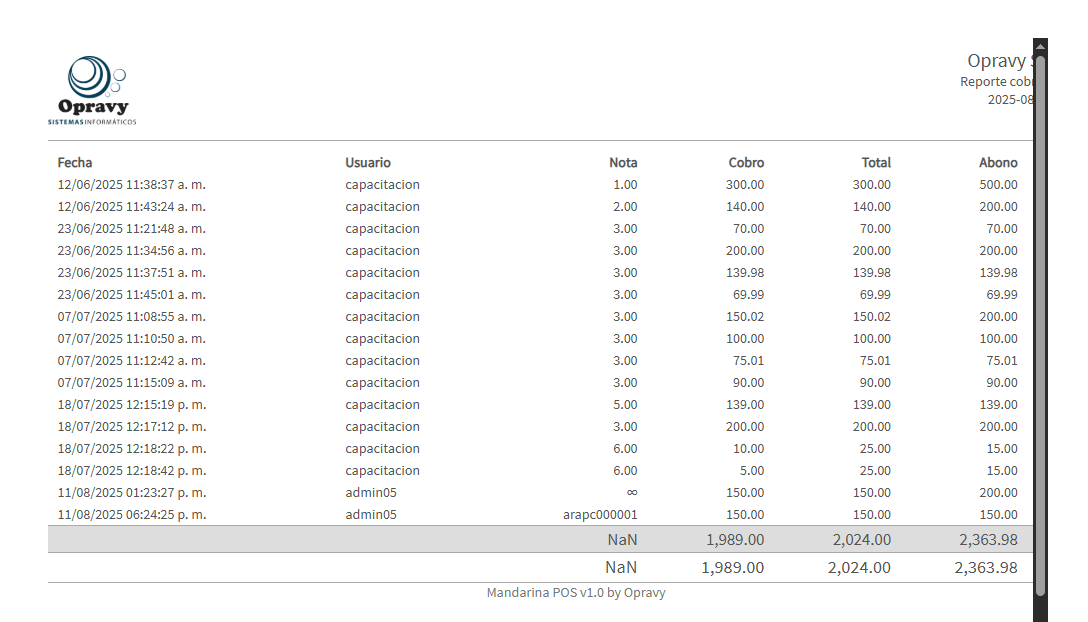Click total value 140.00
This screenshot has width=1088, height=622.
point(872,207)
